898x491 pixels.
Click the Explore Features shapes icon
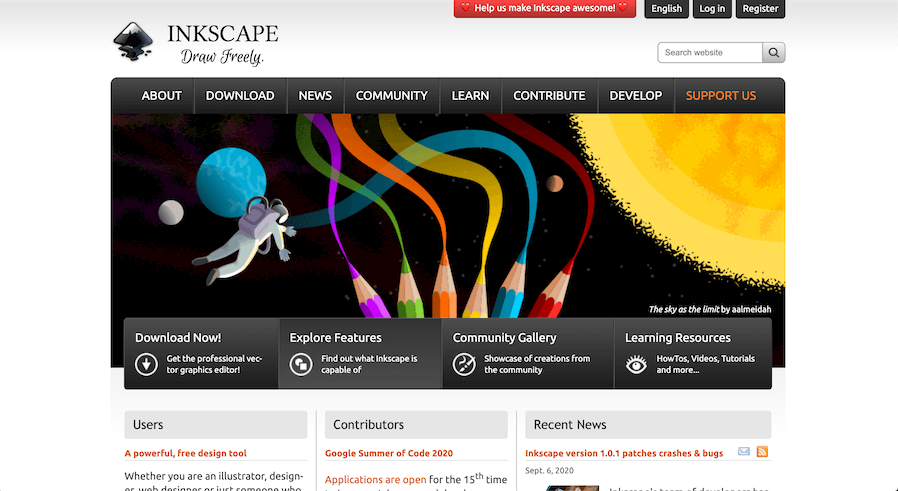point(301,364)
